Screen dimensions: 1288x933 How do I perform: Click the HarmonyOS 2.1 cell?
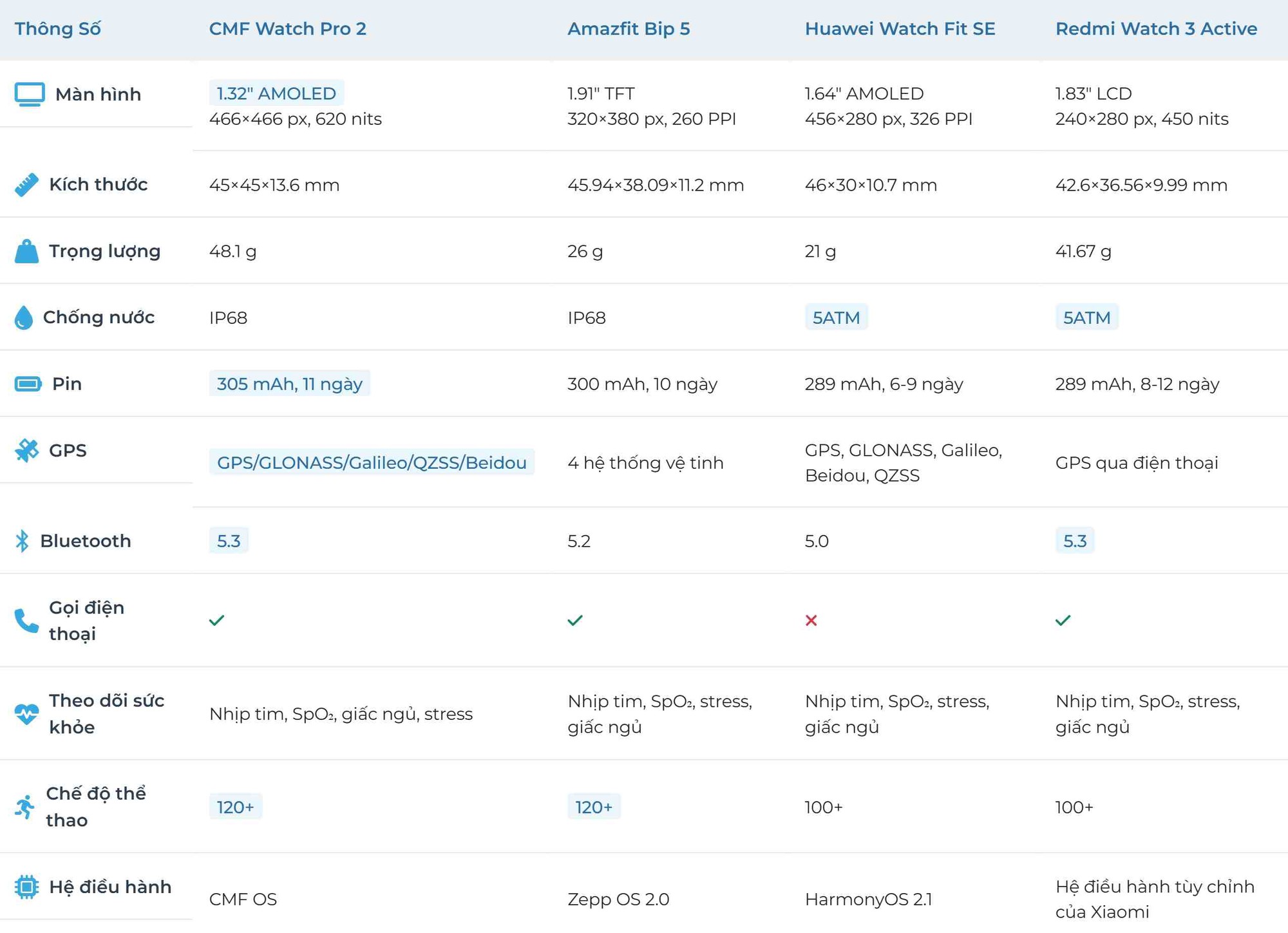pos(868,900)
